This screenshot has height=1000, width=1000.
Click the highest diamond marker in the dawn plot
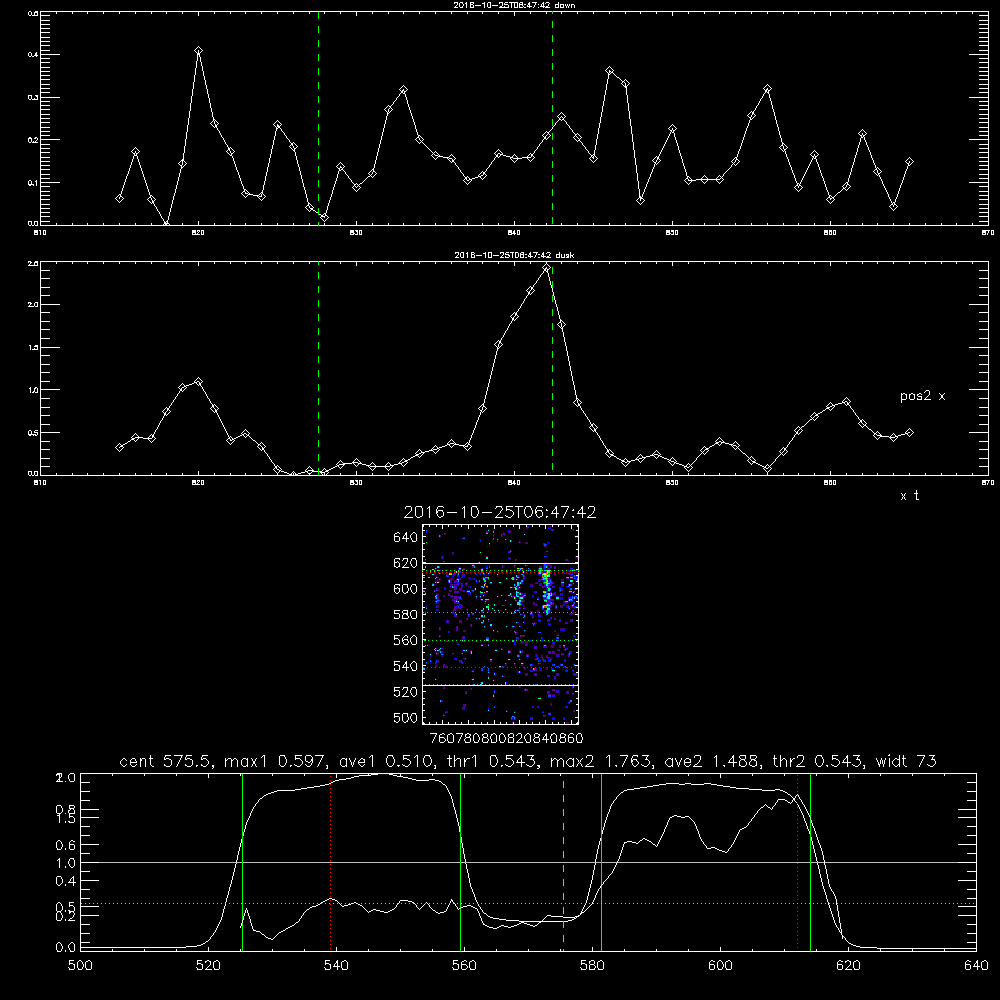(198, 50)
